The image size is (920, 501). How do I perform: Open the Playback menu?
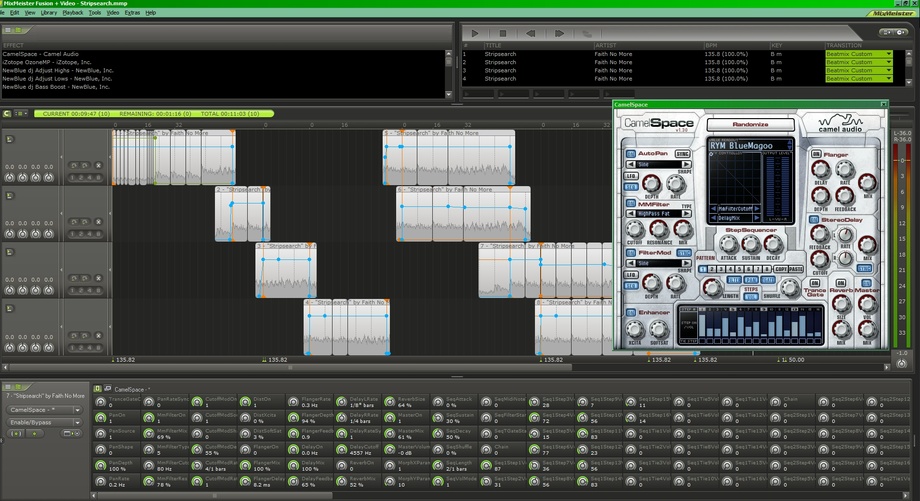point(73,12)
